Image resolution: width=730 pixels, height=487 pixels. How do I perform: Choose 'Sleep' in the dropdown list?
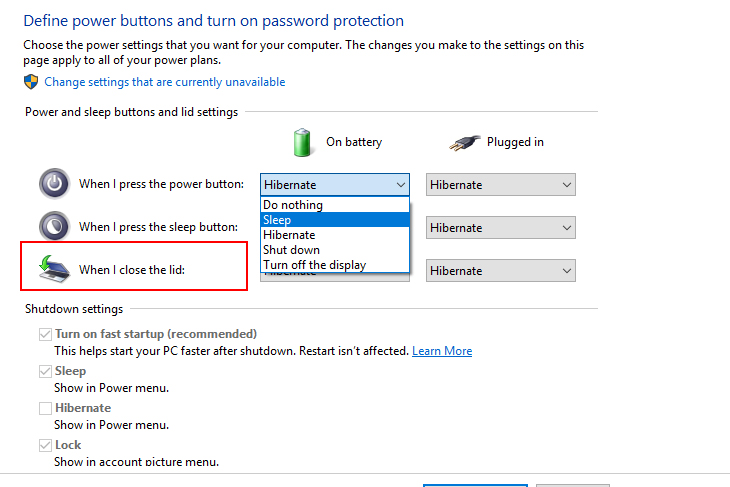(277, 220)
